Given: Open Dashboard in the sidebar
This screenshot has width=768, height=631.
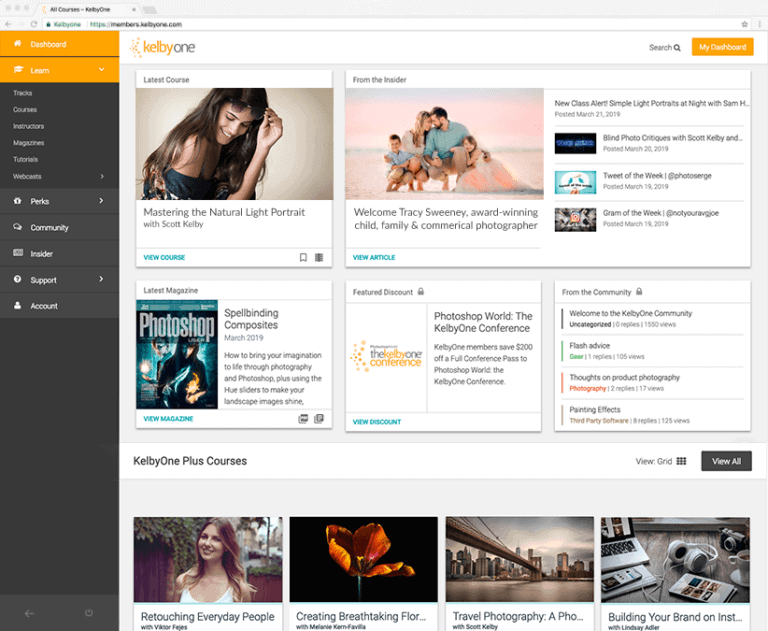Looking at the screenshot, I should (48, 44).
